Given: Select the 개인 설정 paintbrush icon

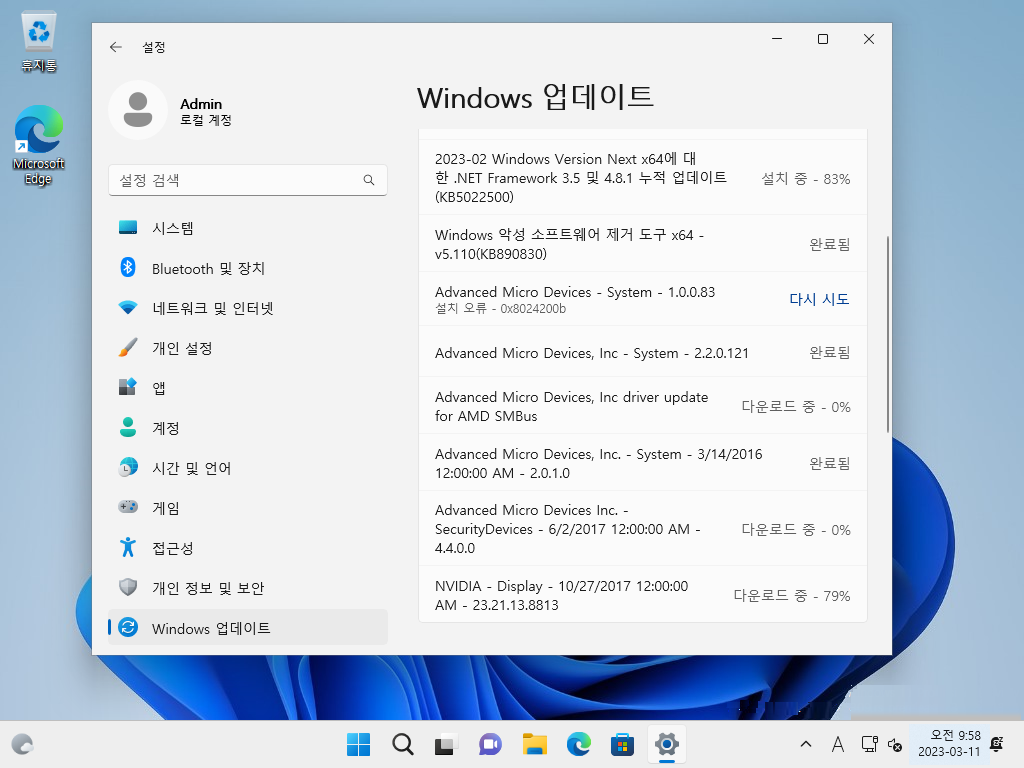Looking at the screenshot, I should coord(128,347).
